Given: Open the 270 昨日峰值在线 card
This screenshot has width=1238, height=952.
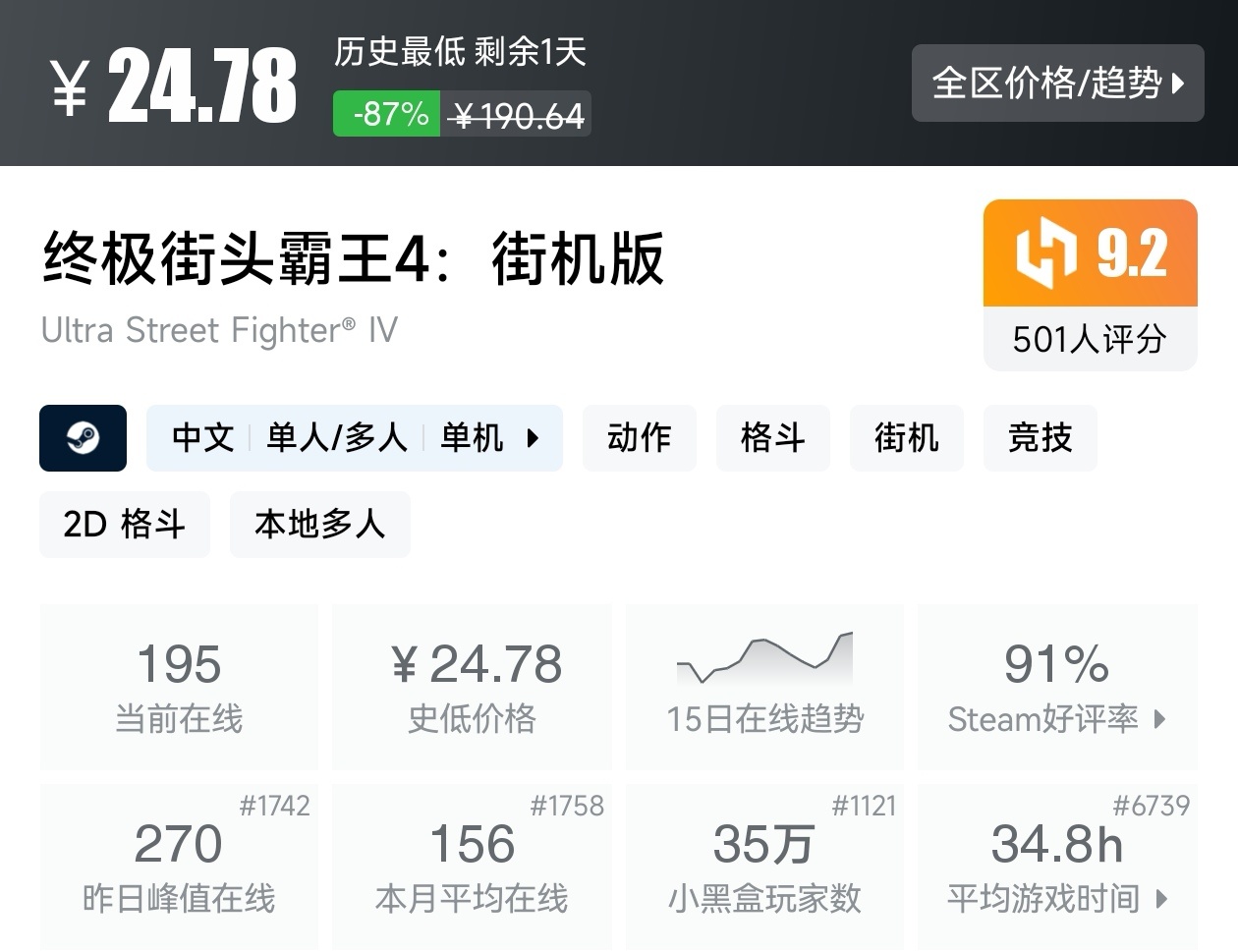Looking at the screenshot, I should pyautogui.click(x=179, y=867).
